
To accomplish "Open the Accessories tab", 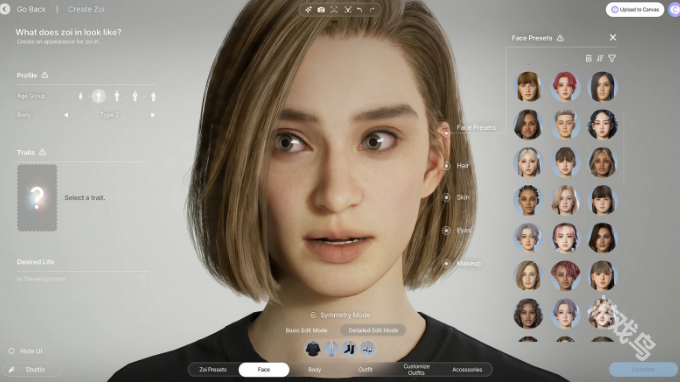I will pyautogui.click(x=467, y=369).
